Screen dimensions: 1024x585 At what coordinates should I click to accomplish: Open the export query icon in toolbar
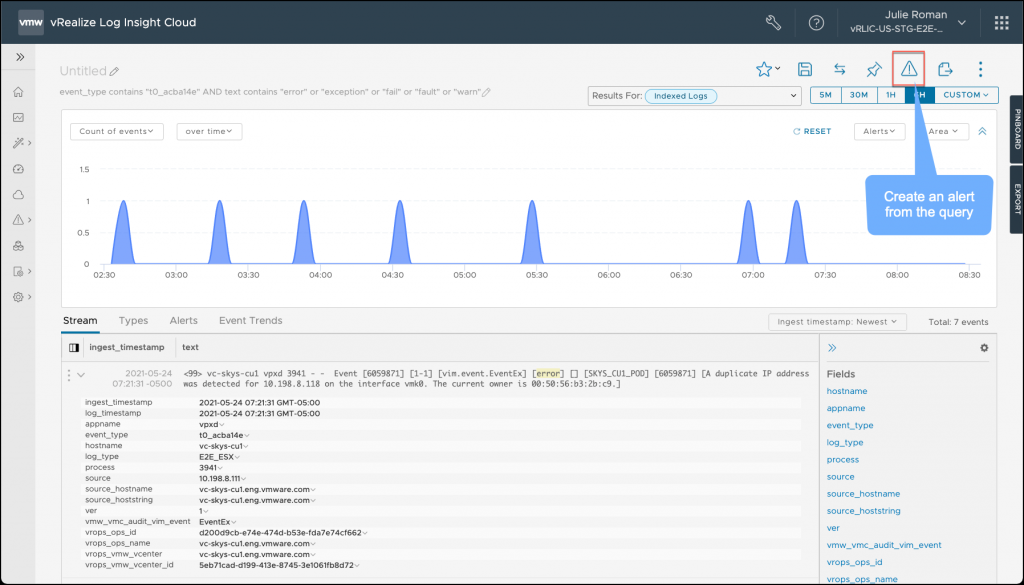(945, 69)
